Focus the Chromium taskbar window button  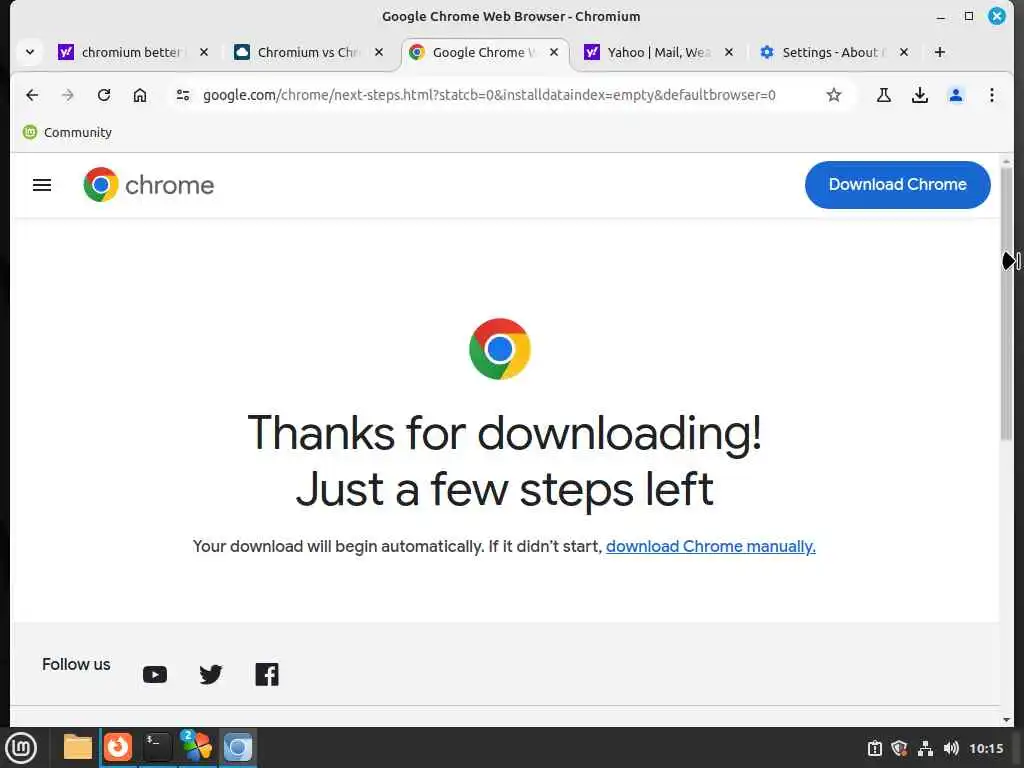pos(238,747)
